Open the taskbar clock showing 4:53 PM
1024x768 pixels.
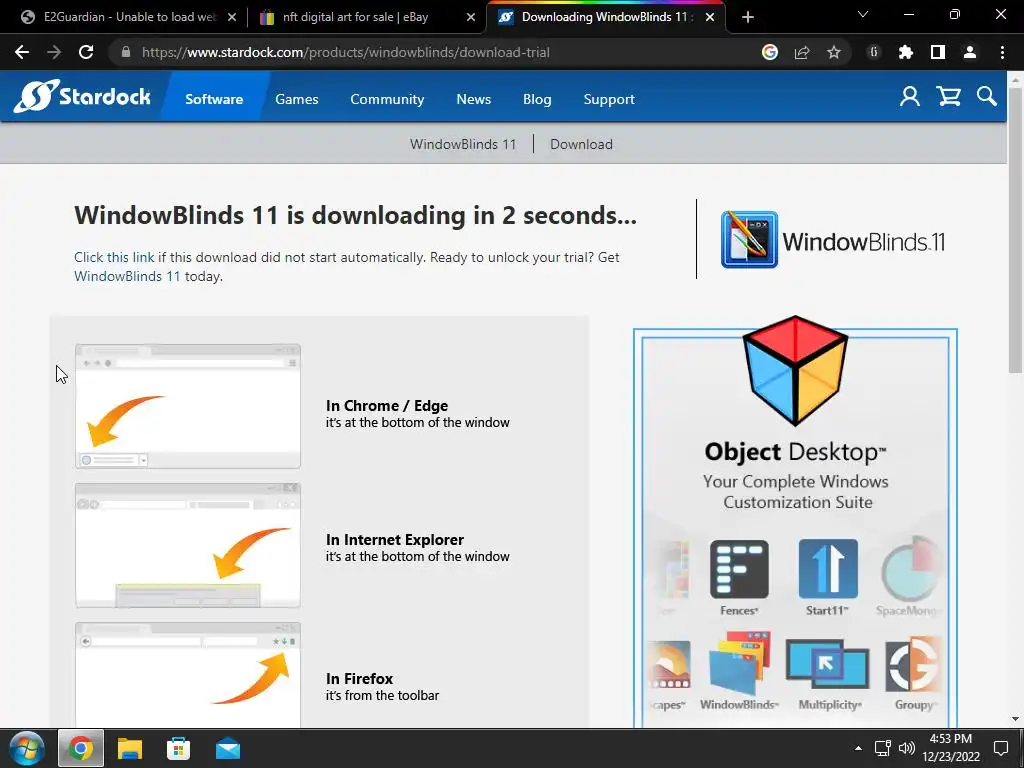click(x=951, y=748)
